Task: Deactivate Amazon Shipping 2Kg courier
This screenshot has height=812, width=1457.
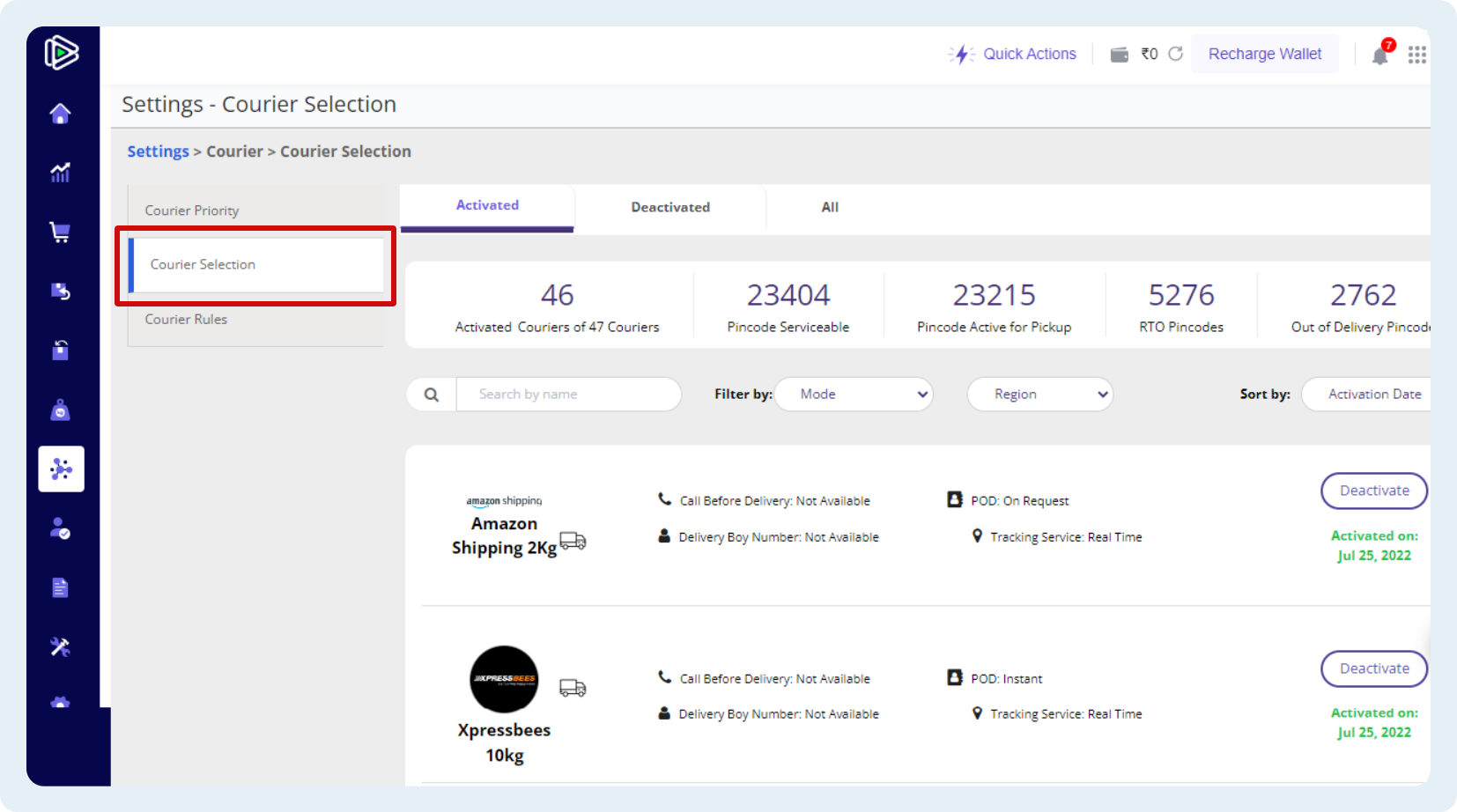Action: click(1374, 491)
